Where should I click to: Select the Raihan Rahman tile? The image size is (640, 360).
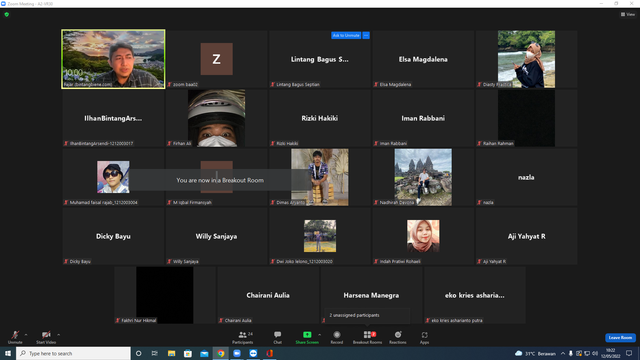point(526,118)
